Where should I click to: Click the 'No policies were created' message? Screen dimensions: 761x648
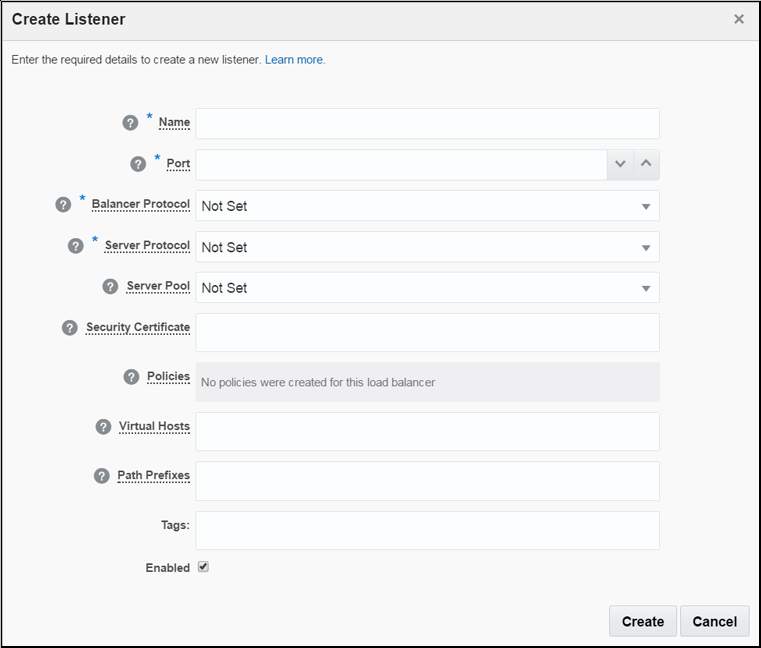point(318,382)
